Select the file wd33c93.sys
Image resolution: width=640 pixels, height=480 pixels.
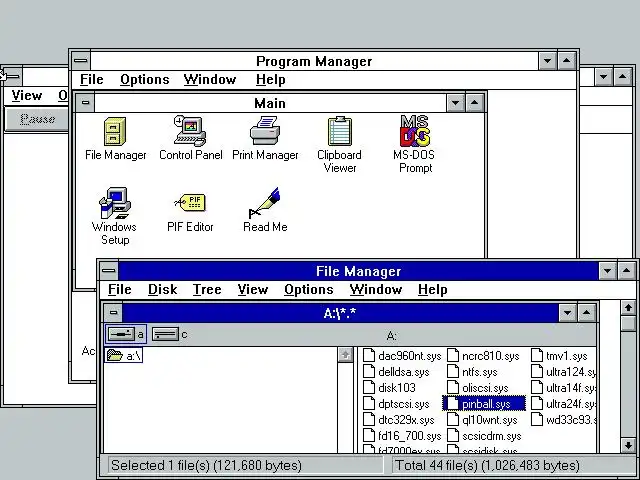pyautogui.click(x=564, y=420)
